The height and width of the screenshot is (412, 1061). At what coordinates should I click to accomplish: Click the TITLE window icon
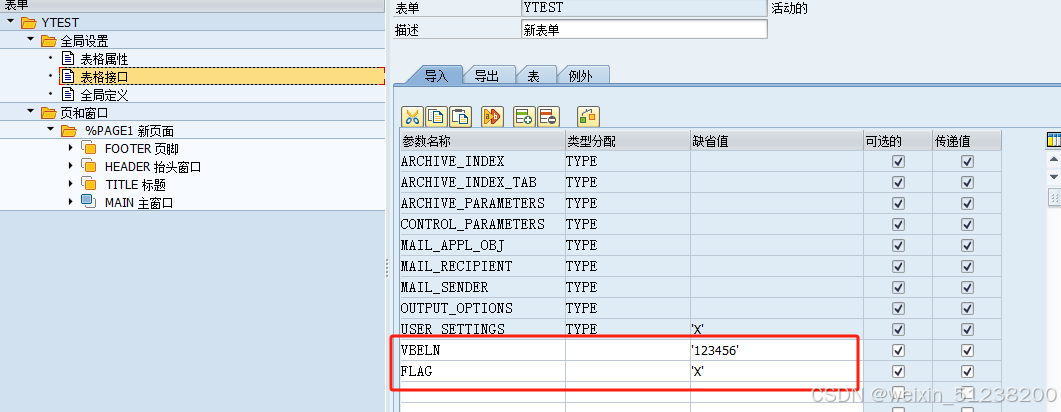pyautogui.click(x=89, y=184)
